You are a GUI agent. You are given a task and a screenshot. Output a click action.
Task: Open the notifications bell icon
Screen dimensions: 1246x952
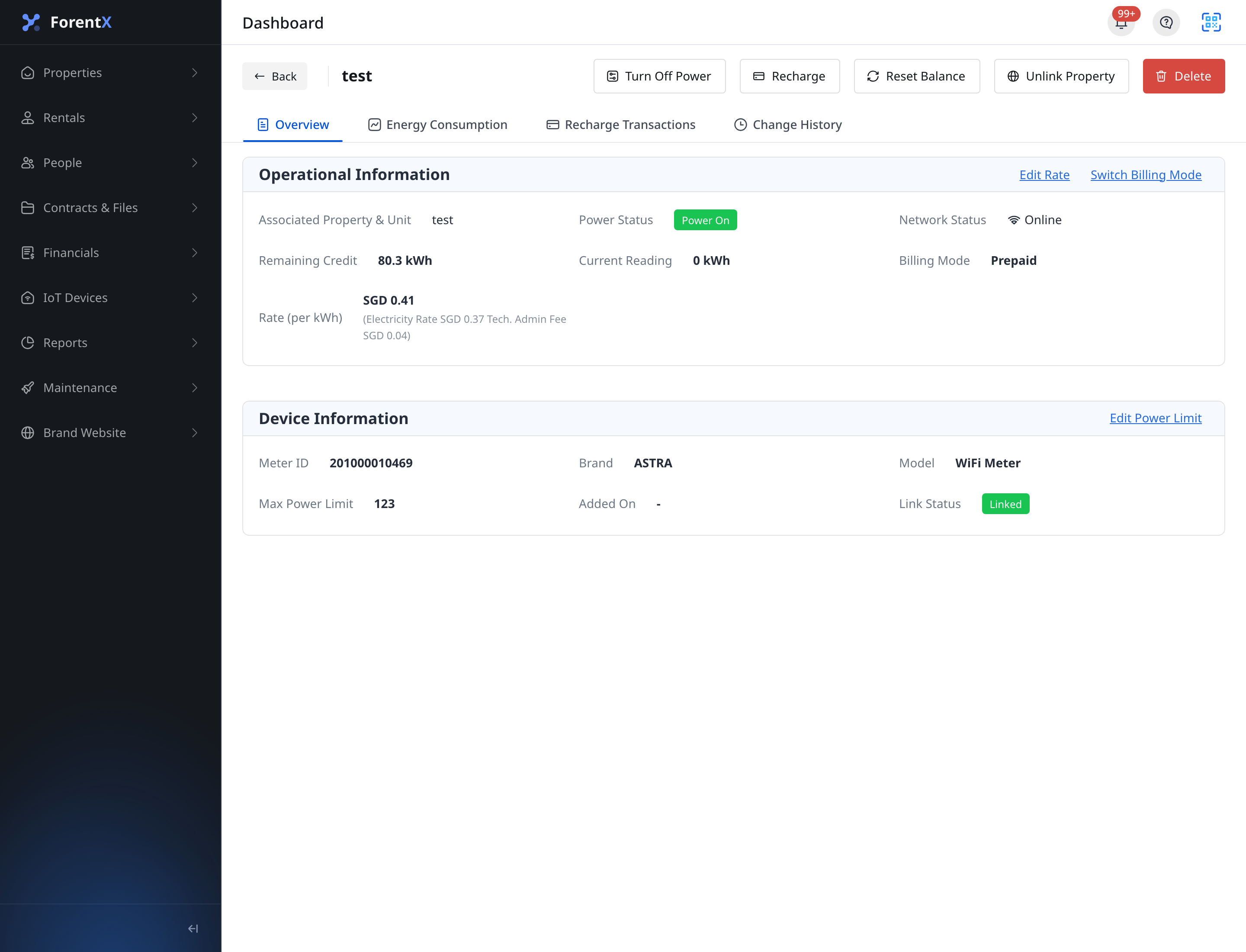1121,23
